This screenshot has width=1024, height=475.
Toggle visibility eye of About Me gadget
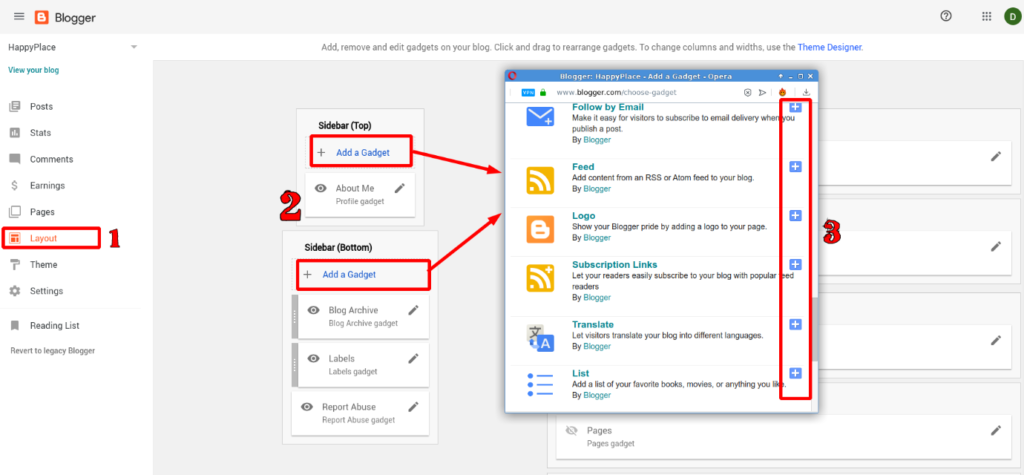pos(321,188)
